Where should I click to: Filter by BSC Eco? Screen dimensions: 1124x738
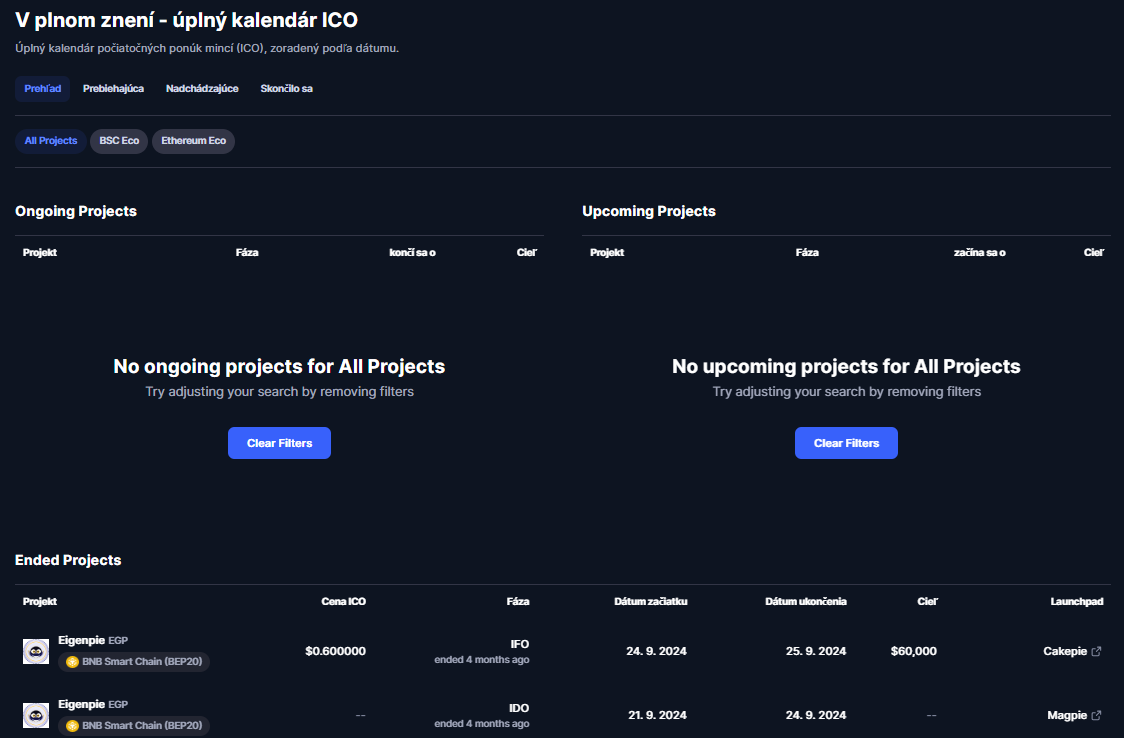tap(119, 141)
